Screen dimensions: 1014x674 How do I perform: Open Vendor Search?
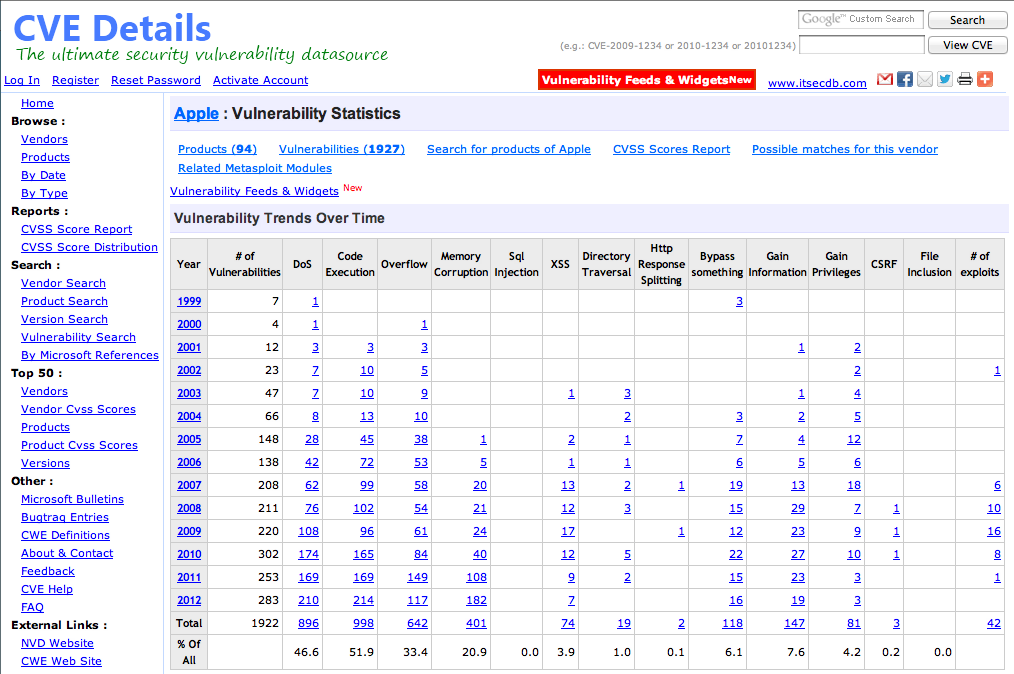pos(63,283)
